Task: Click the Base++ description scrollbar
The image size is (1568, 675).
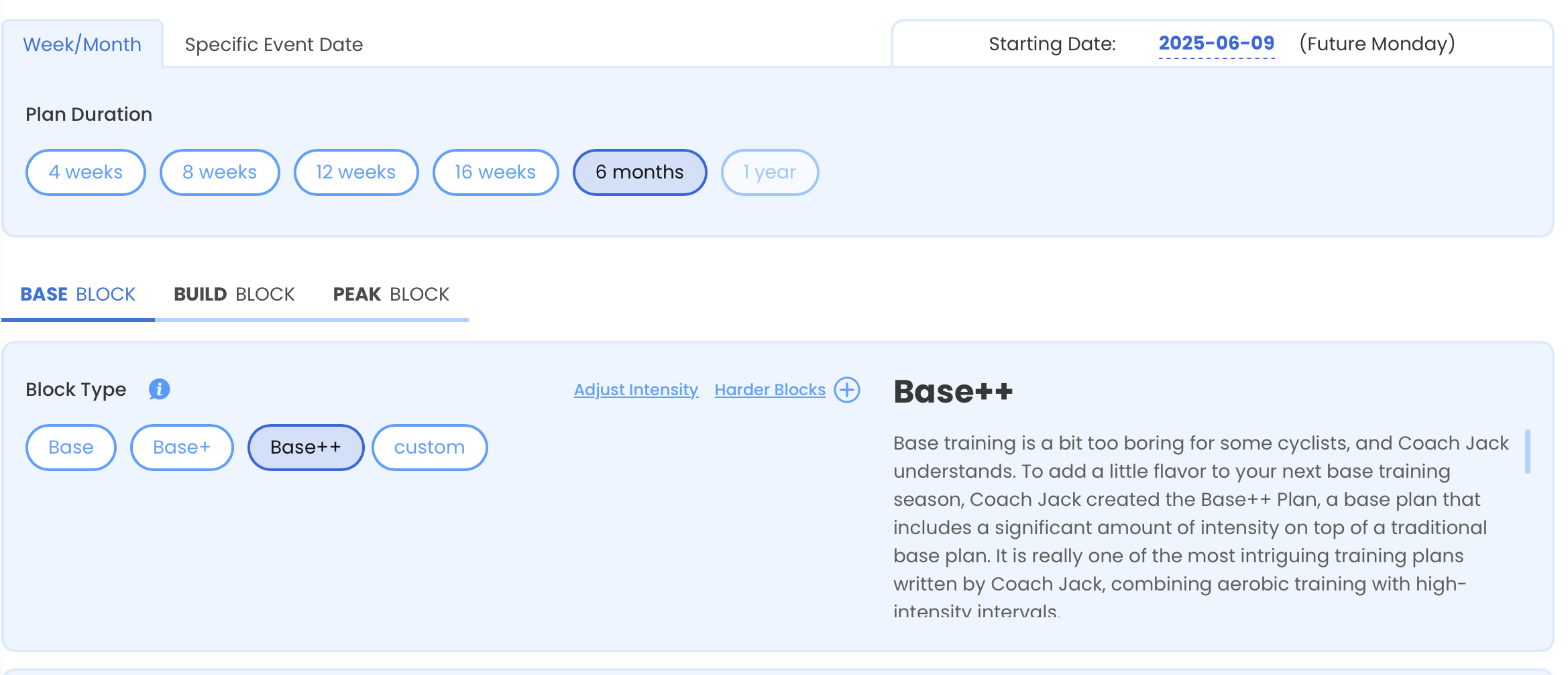Action: coord(1528,452)
